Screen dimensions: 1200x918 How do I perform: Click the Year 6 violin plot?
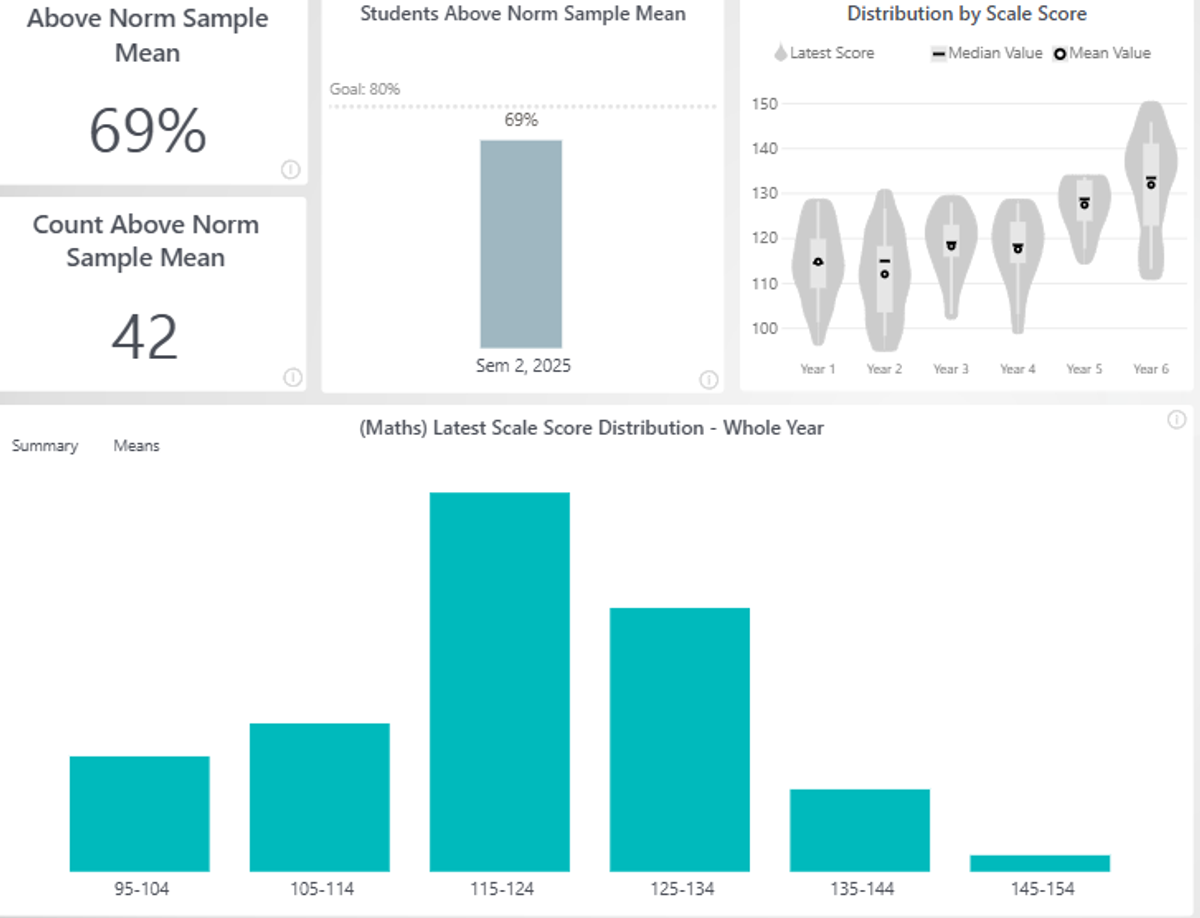pyautogui.click(x=1151, y=190)
